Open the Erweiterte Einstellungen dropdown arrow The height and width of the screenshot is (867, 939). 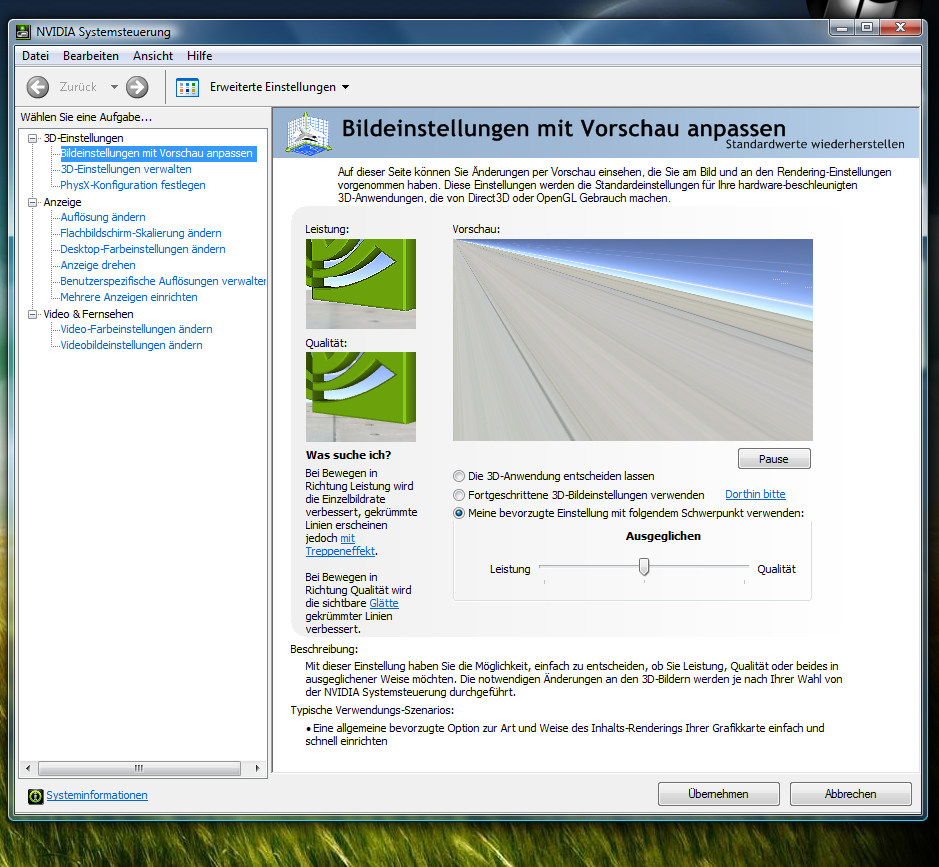point(346,87)
